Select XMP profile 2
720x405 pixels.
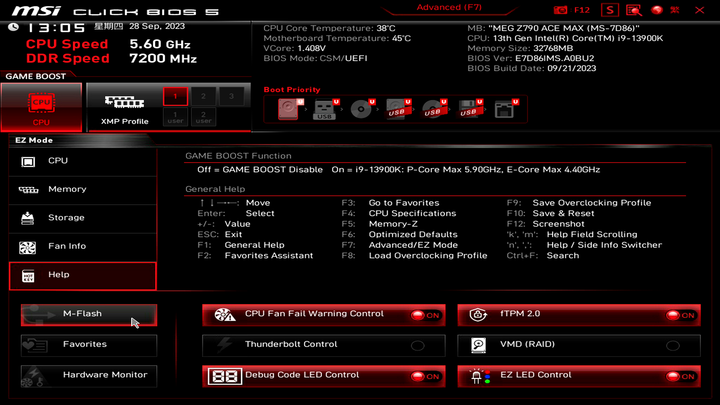pyautogui.click(x=203, y=96)
